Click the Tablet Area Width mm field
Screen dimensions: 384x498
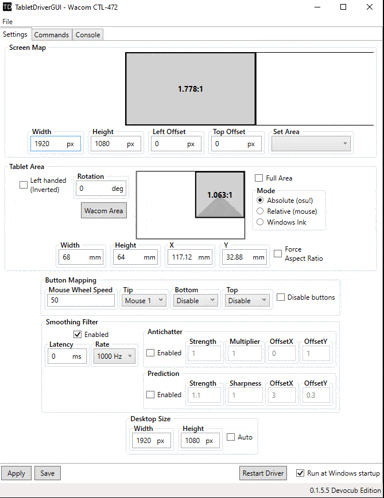click(80, 257)
